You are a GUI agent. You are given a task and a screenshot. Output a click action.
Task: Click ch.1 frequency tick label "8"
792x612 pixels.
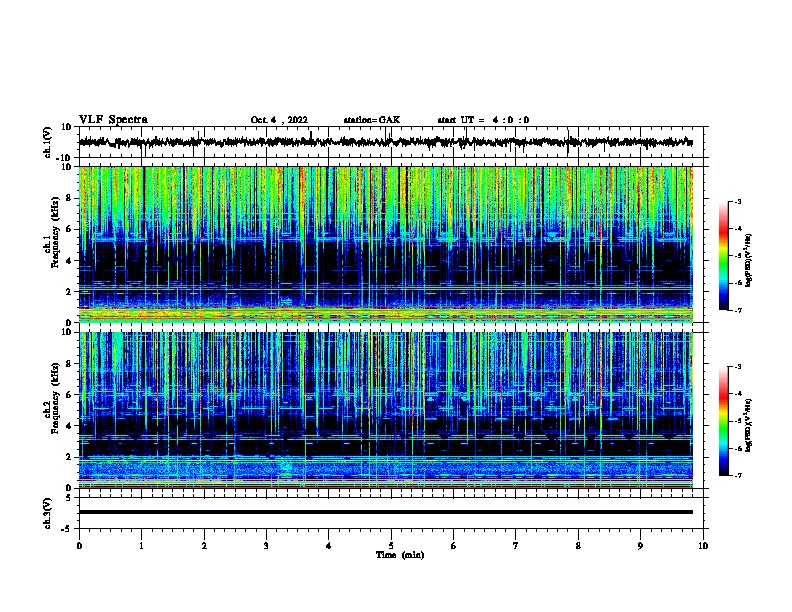tap(69, 198)
